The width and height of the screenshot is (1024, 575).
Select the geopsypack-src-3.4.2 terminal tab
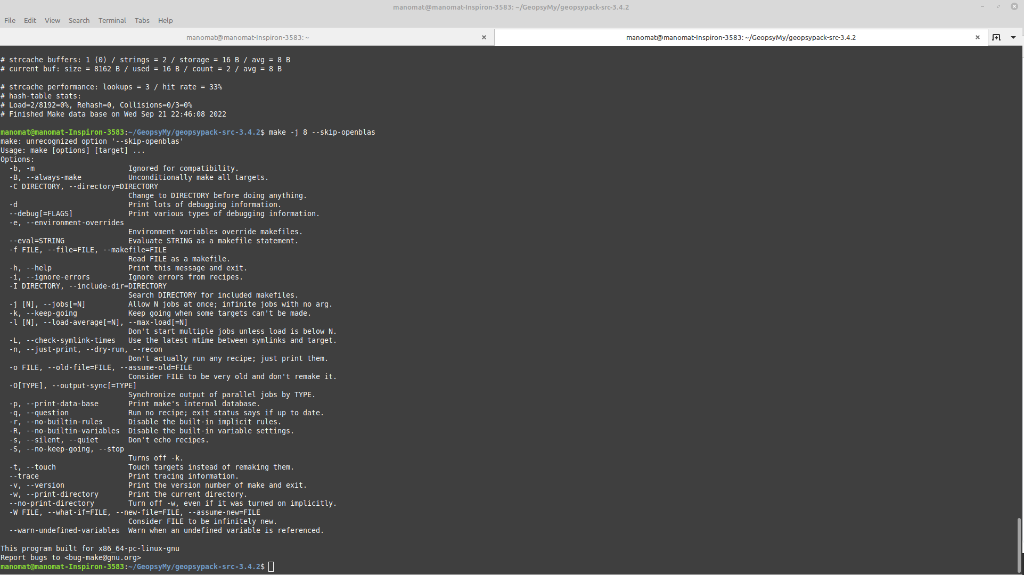(740, 37)
